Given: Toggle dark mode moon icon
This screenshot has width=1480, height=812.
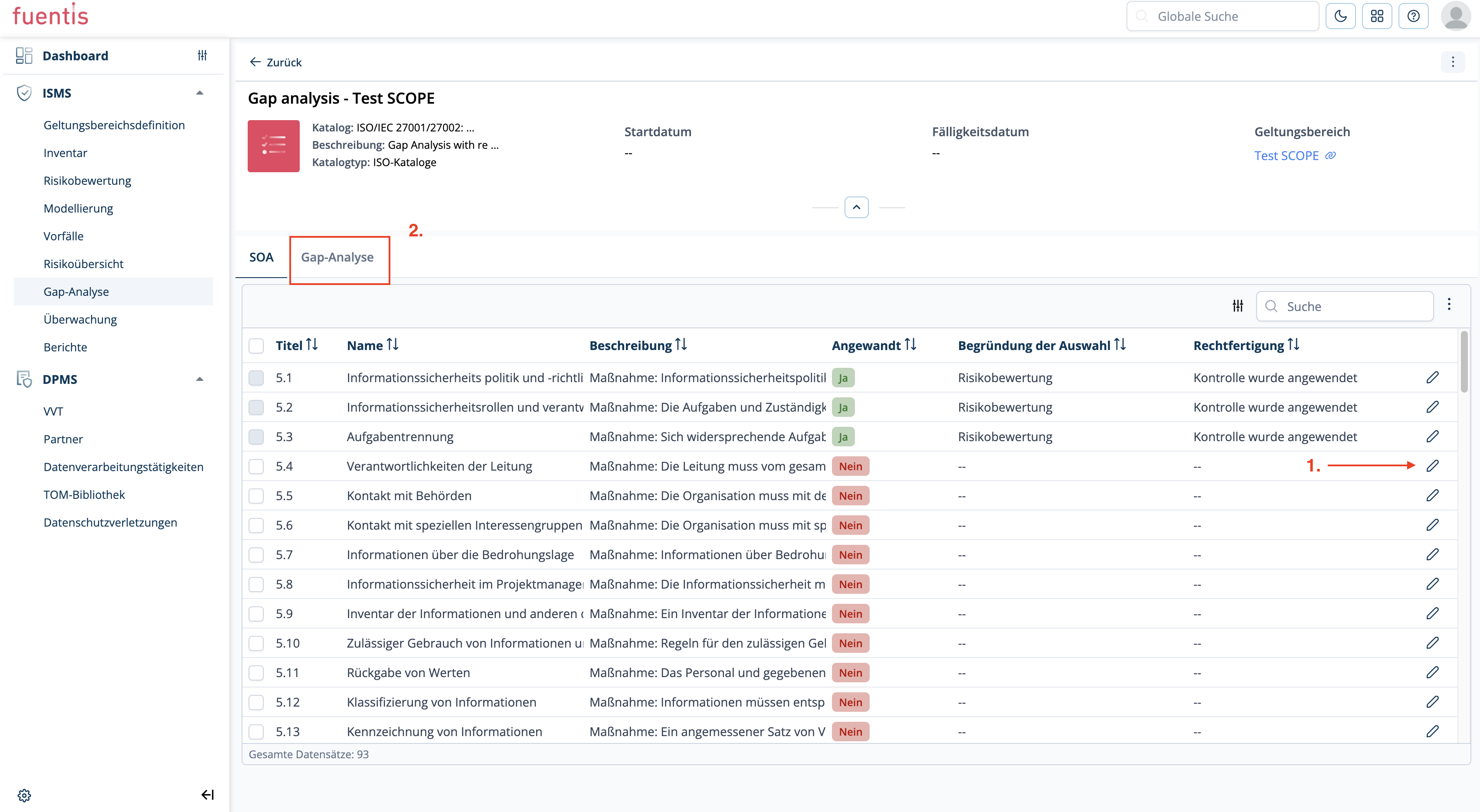Looking at the screenshot, I should coord(1340,16).
